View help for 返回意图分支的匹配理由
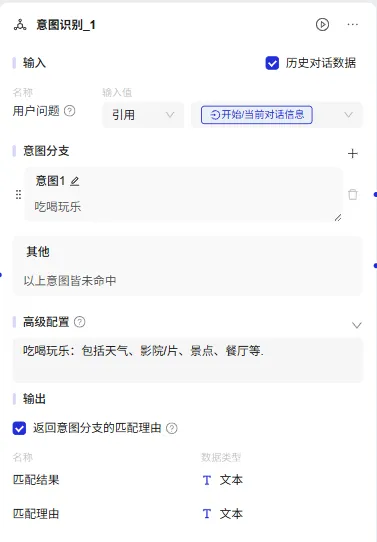This screenshot has width=377, height=542. click(x=172, y=428)
